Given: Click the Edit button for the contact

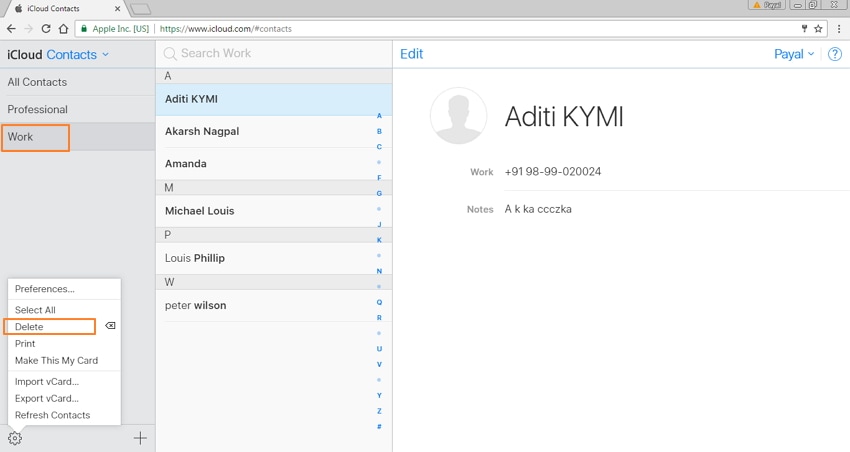Looking at the screenshot, I should [411, 54].
